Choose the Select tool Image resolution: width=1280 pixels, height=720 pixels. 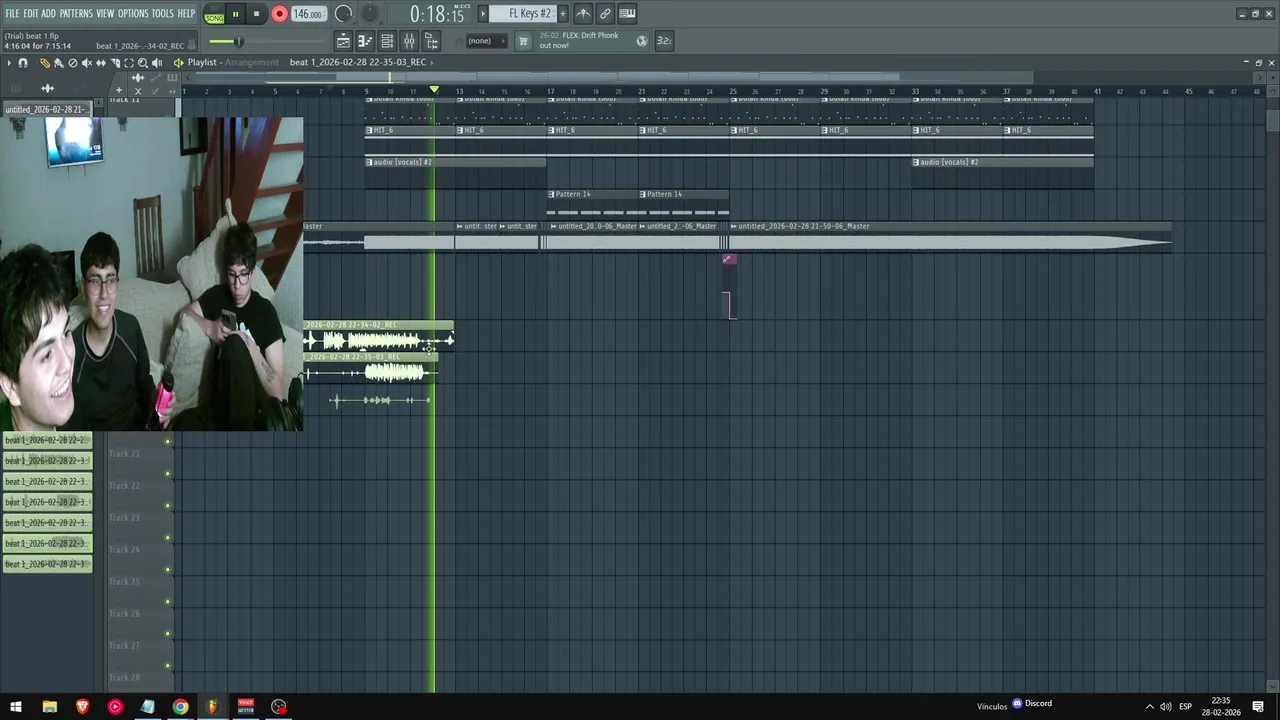(x=129, y=62)
